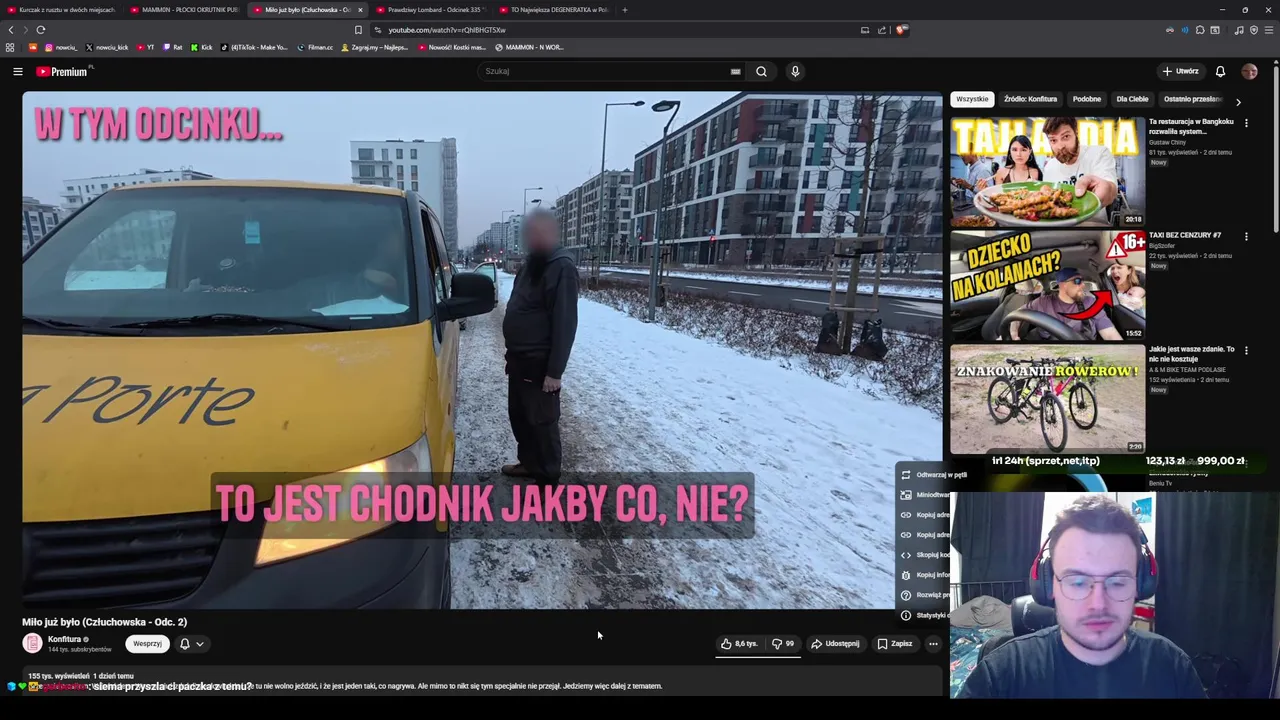Click the address bar URL

(447, 30)
